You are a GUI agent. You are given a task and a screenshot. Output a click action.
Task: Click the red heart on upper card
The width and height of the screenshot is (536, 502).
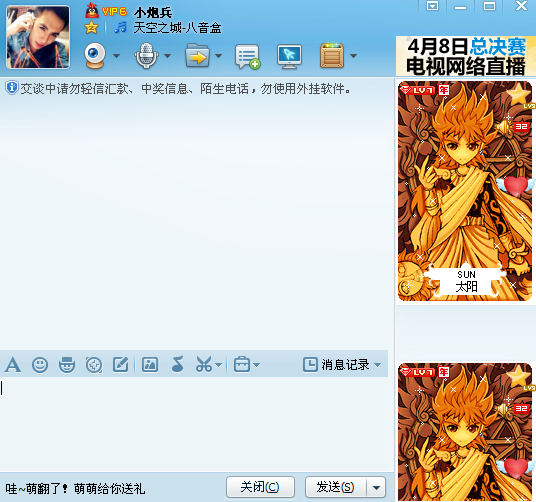click(x=515, y=186)
